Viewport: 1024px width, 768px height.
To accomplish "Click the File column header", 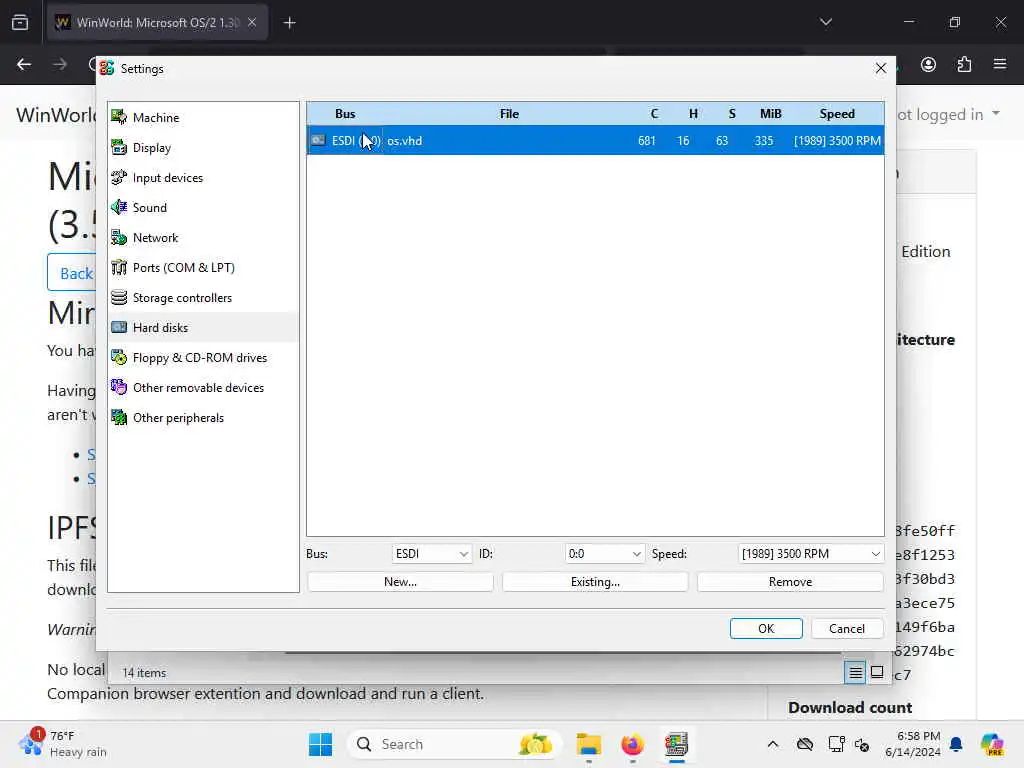I will [x=509, y=114].
